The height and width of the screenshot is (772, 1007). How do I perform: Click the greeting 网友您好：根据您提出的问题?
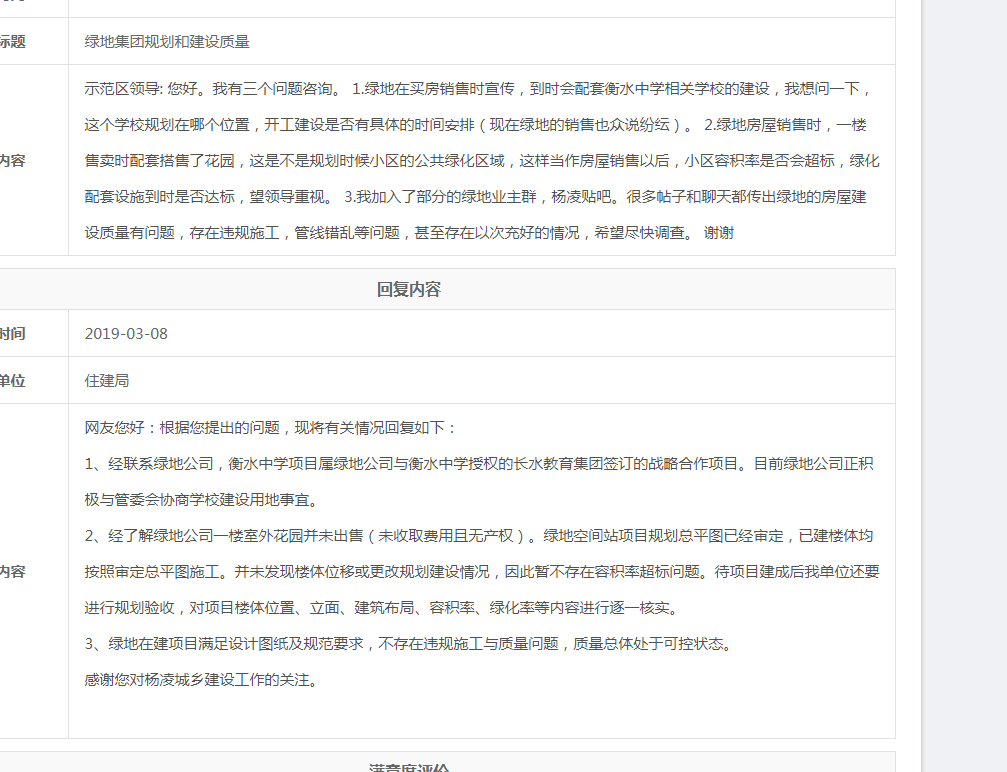point(270,428)
